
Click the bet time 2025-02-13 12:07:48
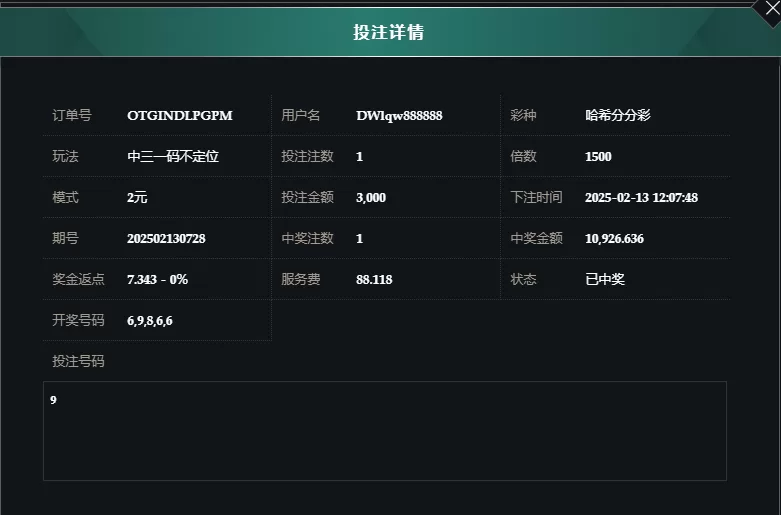(642, 198)
